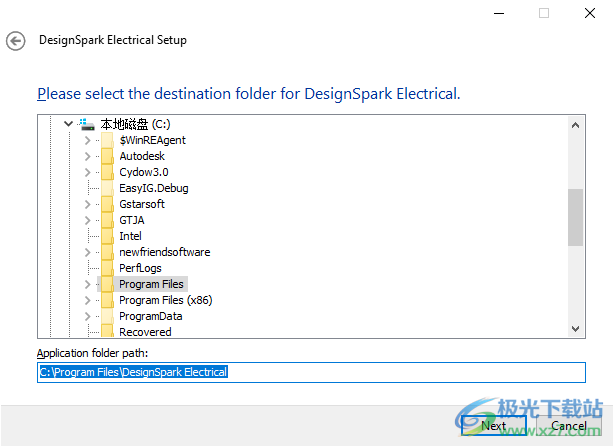Expand the Program Files folder
This screenshot has width=614, height=447.
tap(88, 285)
